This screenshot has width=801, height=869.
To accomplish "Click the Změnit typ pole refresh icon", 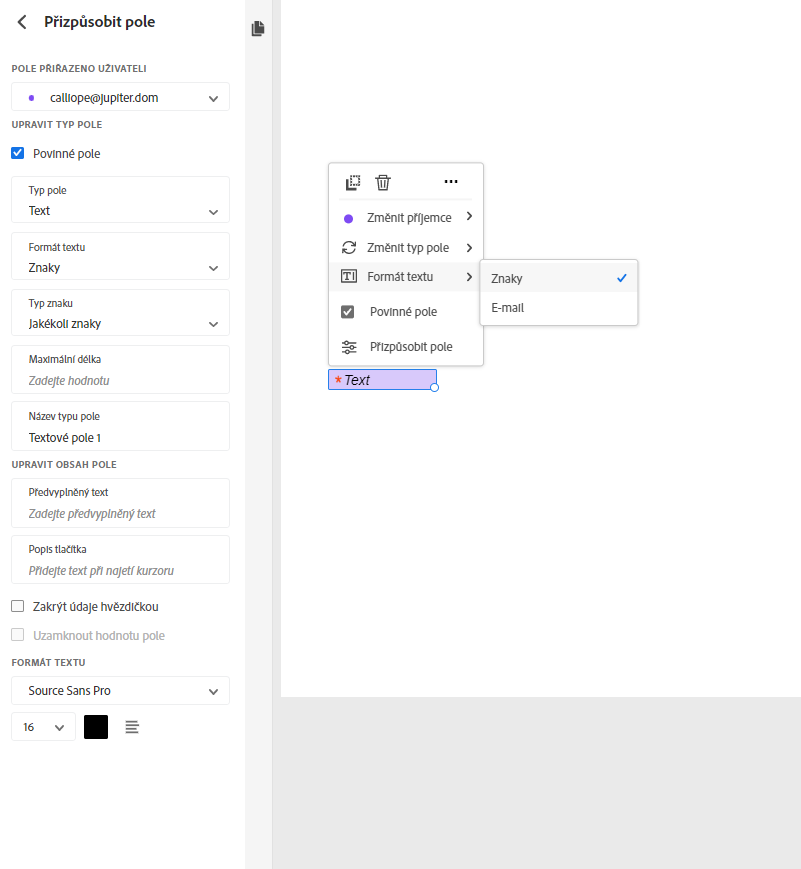I will coord(349,248).
